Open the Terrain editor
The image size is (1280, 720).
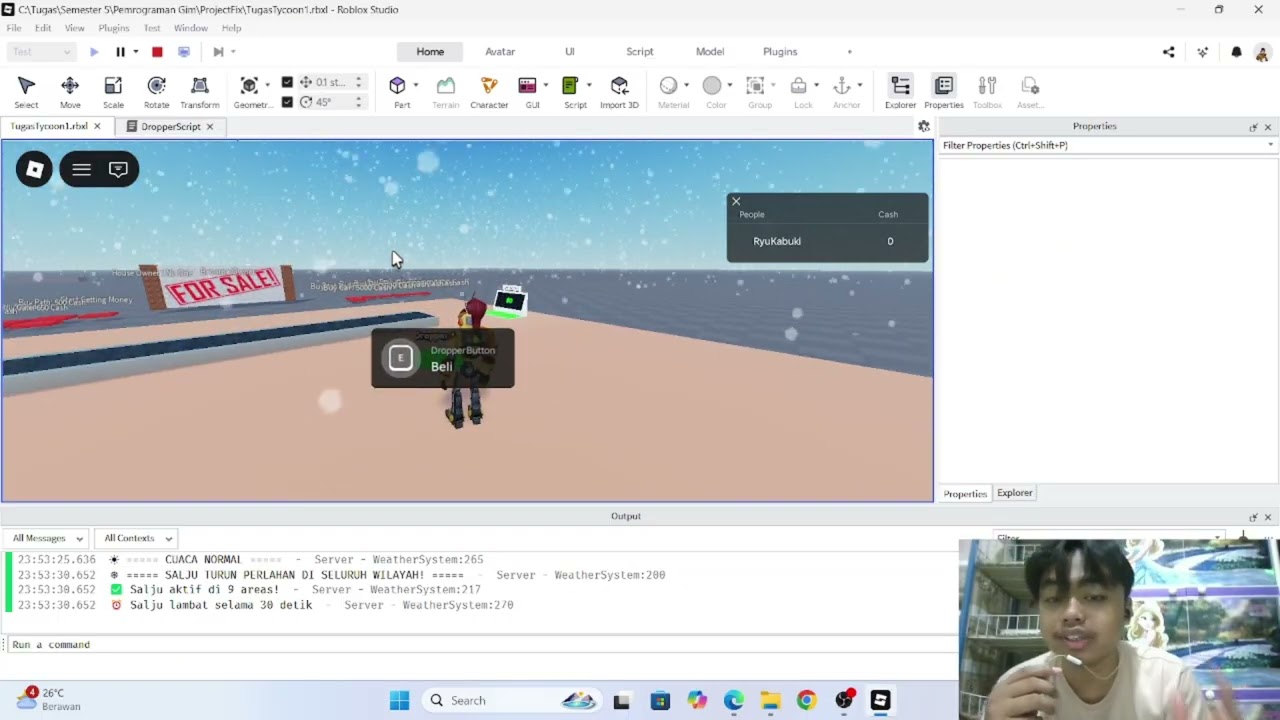click(x=445, y=92)
